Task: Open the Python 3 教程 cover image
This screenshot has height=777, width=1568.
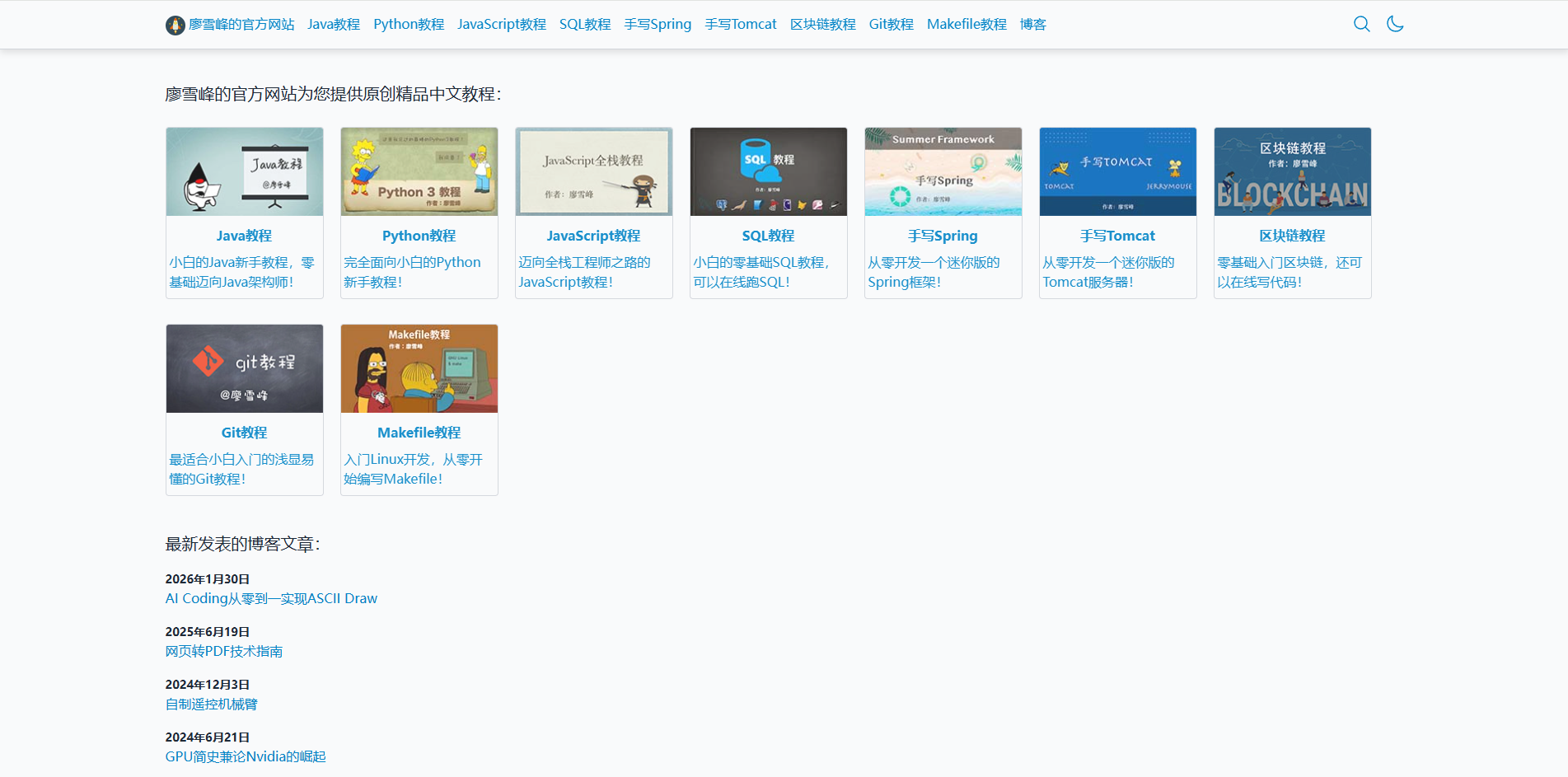Action: point(419,171)
